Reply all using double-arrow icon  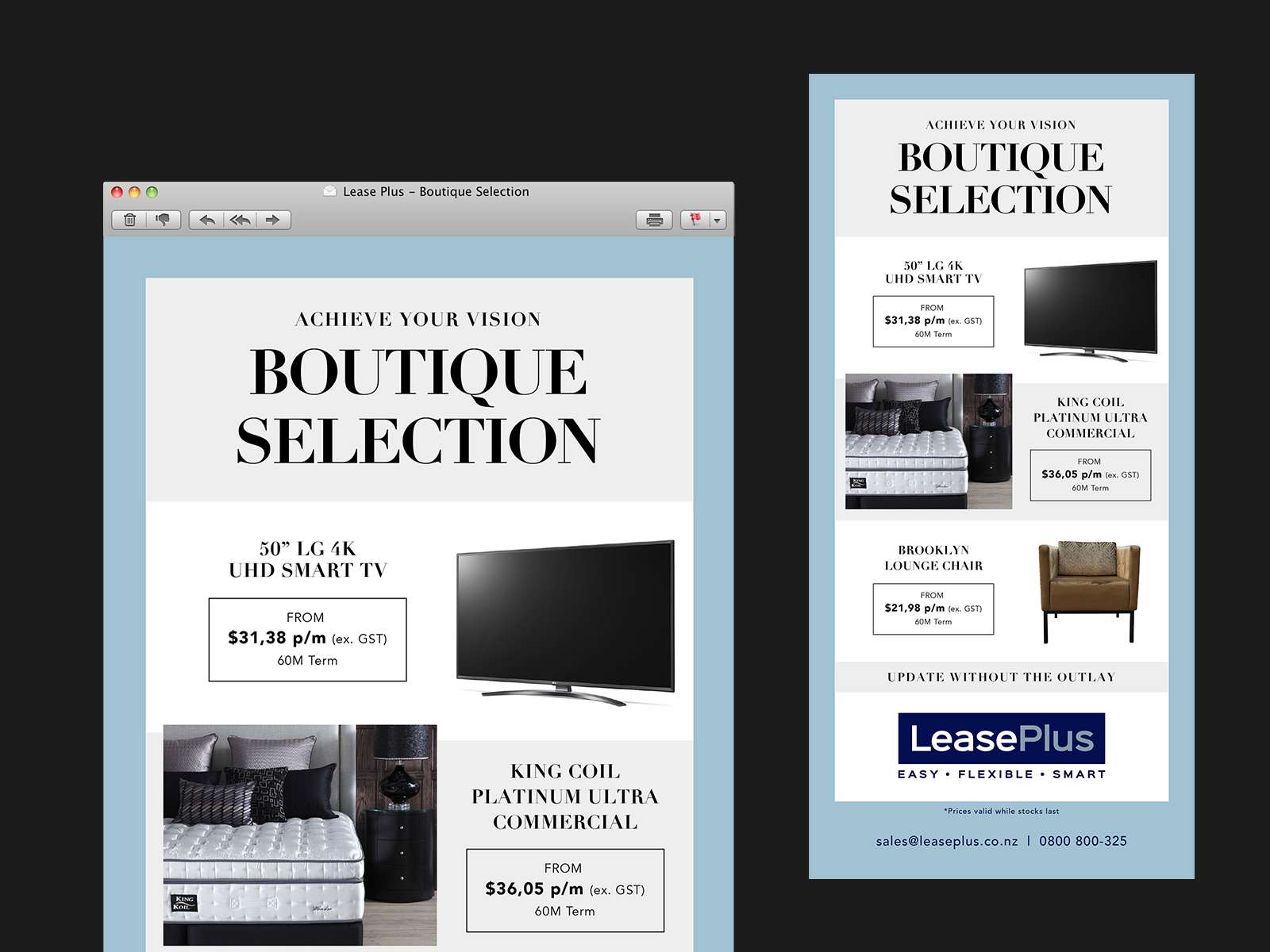(241, 220)
